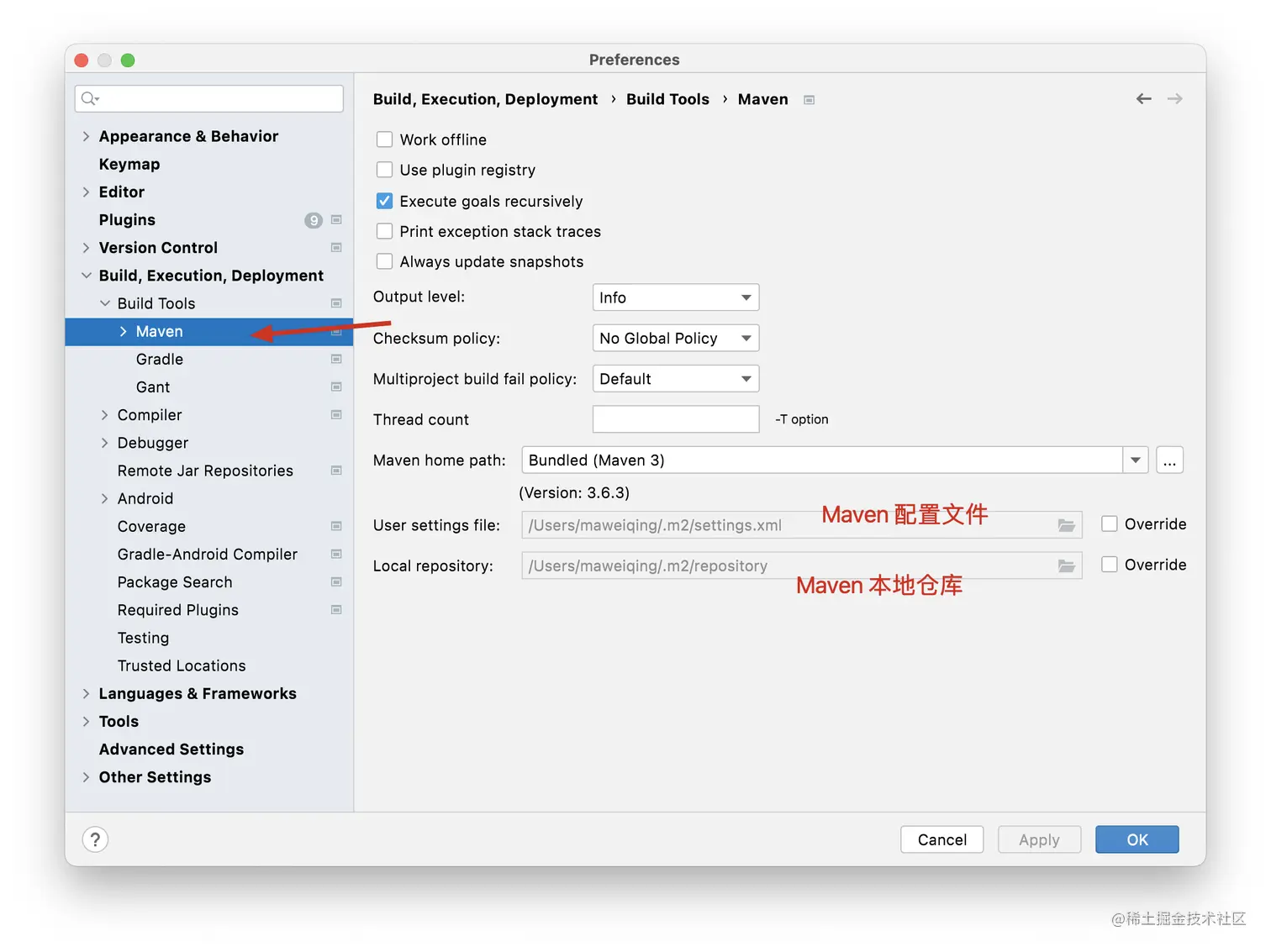This screenshot has height=952, width=1271.
Task: Select Gradle under Build Tools
Action: coord(160,359)
